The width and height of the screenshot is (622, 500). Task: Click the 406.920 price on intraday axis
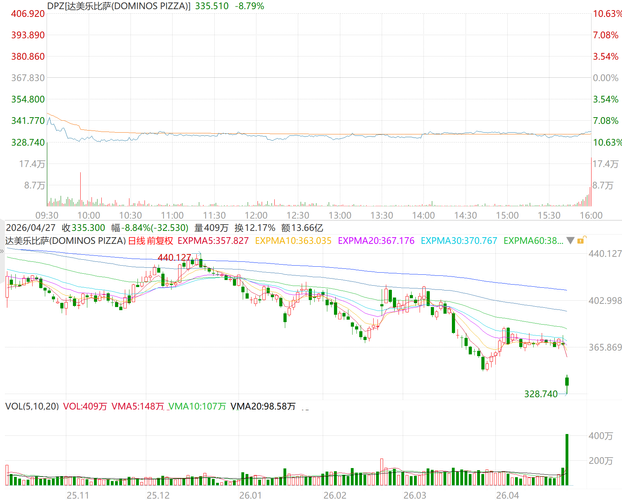coord(28,13)
